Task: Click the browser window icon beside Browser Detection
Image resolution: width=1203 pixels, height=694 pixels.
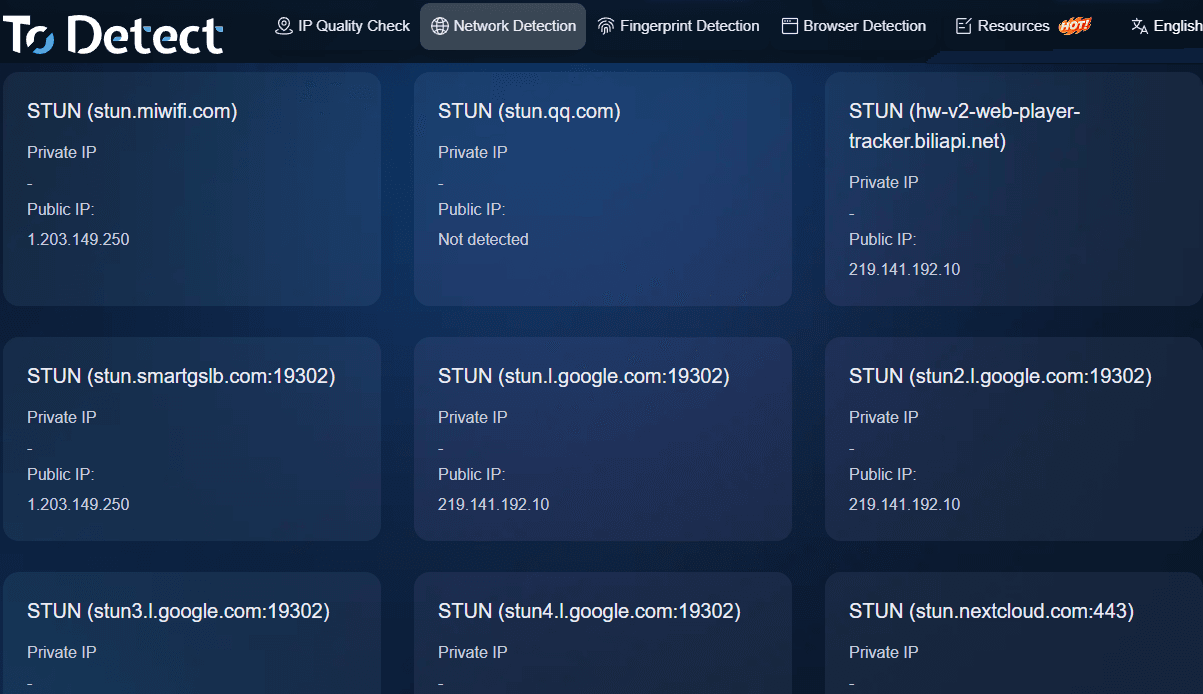Action: click(x=789, y=26)
